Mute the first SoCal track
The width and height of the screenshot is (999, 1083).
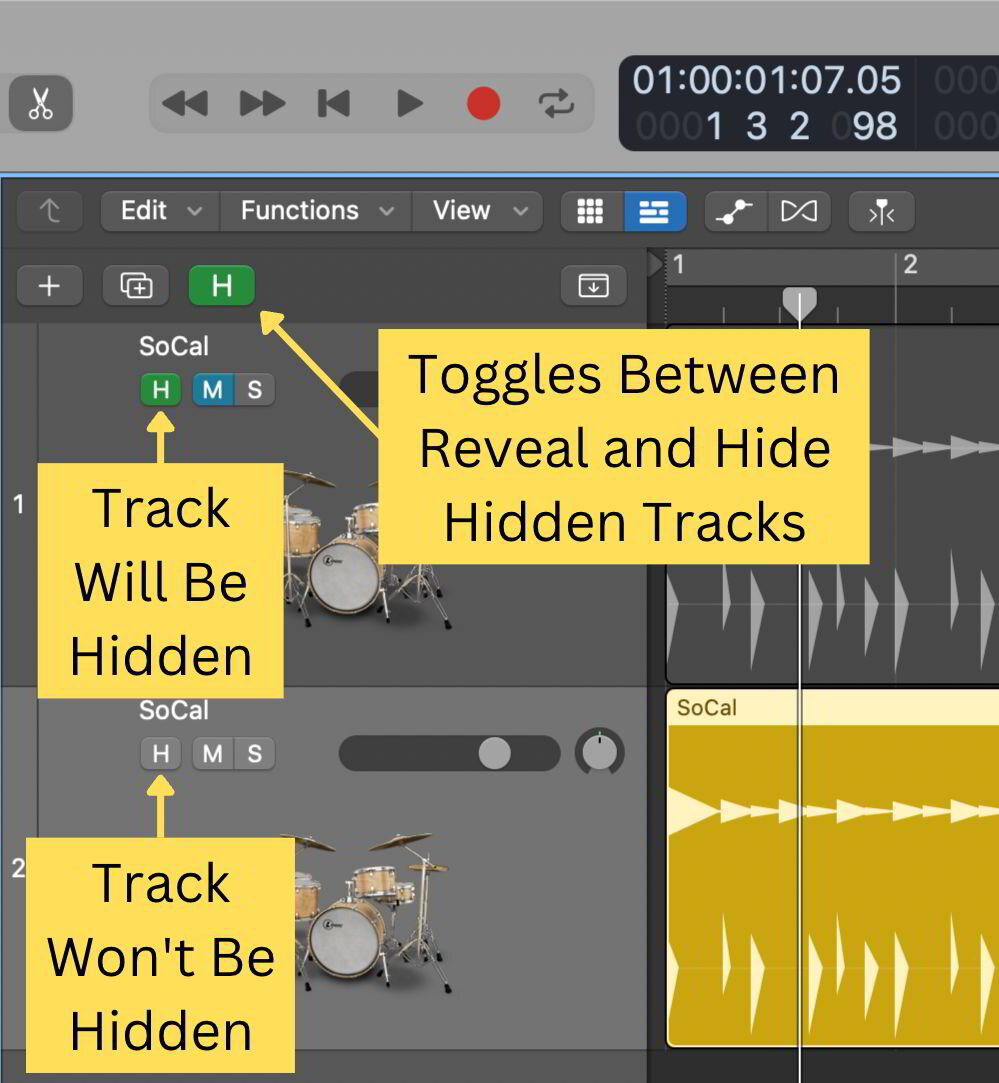pos(210,390)
